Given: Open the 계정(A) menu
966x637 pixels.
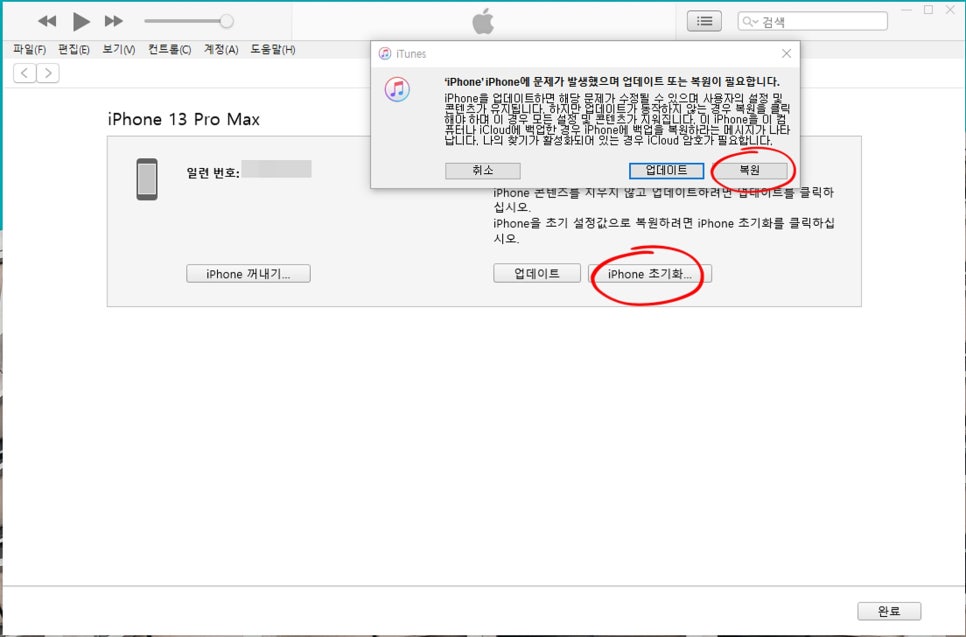Looking at the screenshot, I should coord(221,49).
